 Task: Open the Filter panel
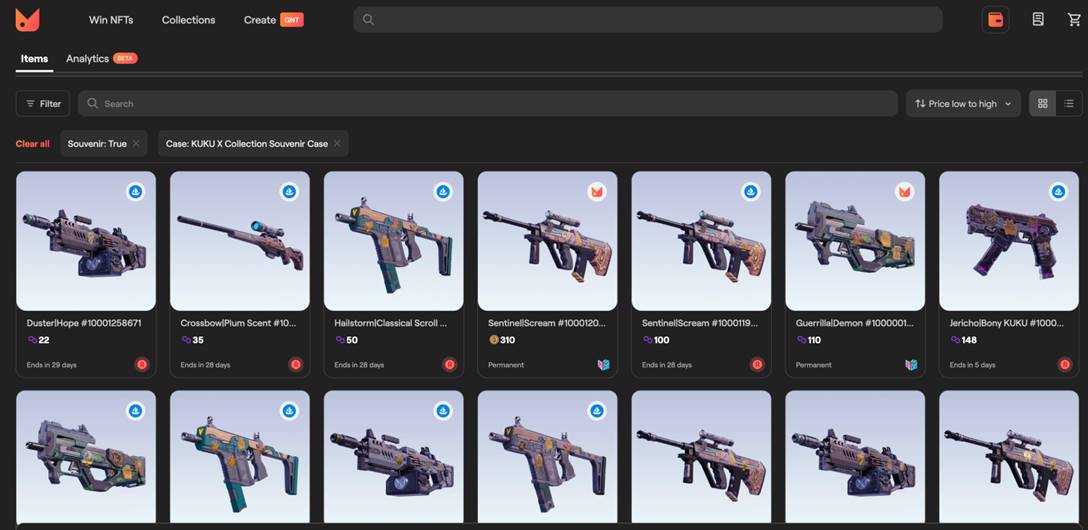43,104
